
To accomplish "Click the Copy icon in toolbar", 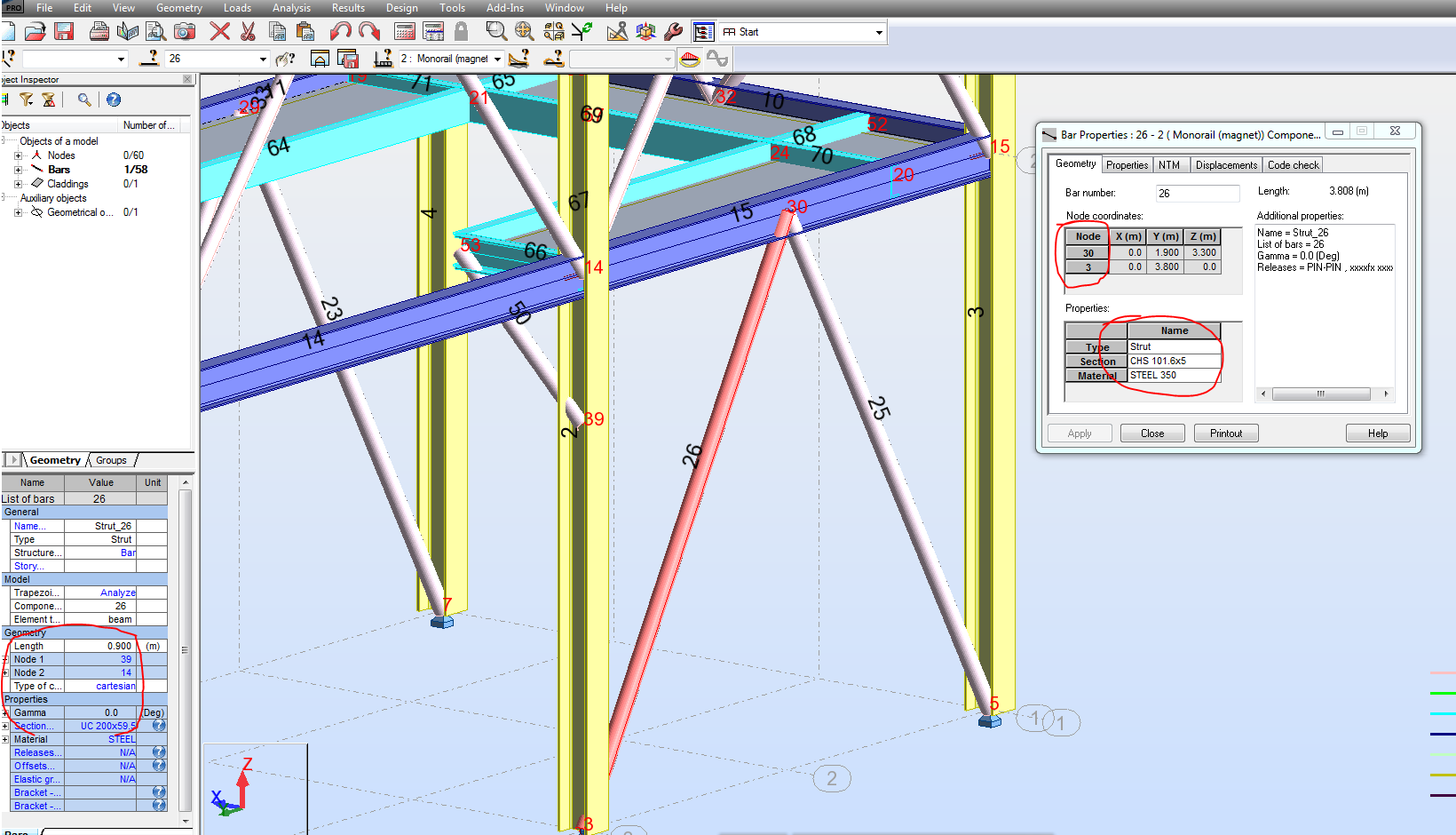I will (277, 32).
